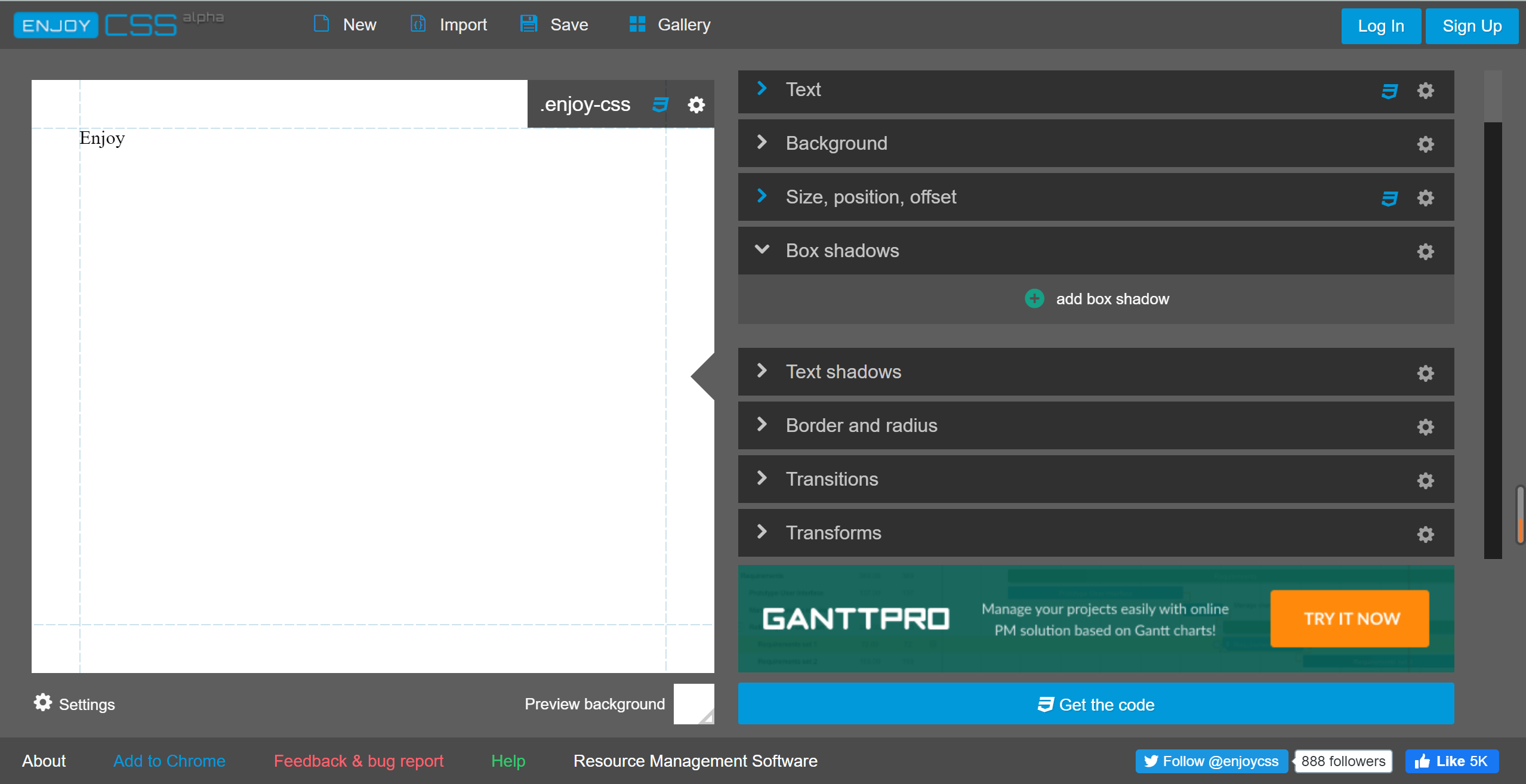The height and width of the screenshot is (784, 1526).
Task: Click the green plus add box shadow icon
Action: pyautogui.click(x=1034, y=299)
